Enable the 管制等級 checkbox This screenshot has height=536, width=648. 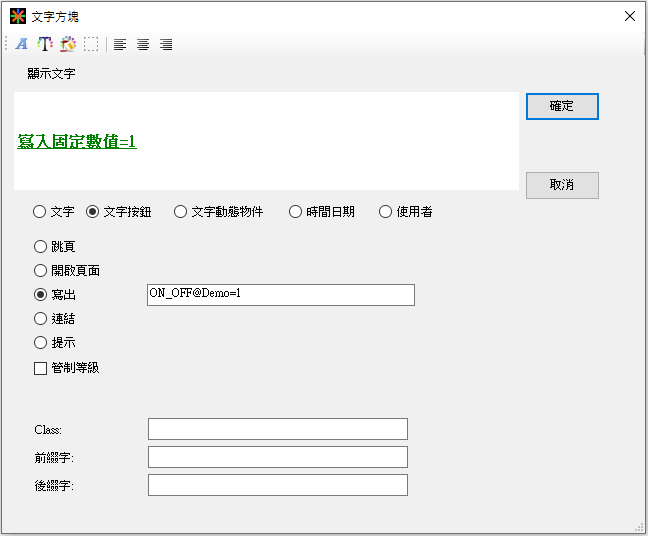41,368
